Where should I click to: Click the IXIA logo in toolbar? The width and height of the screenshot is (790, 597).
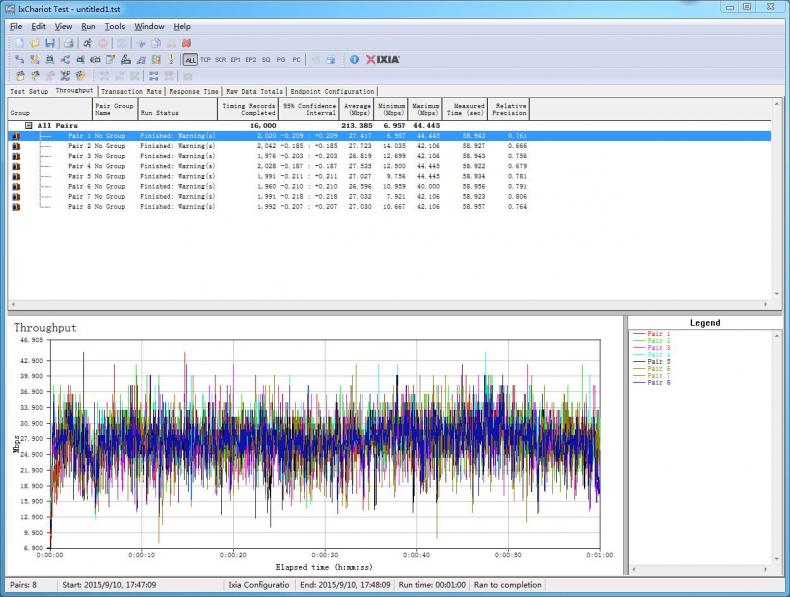click(382, 59)
